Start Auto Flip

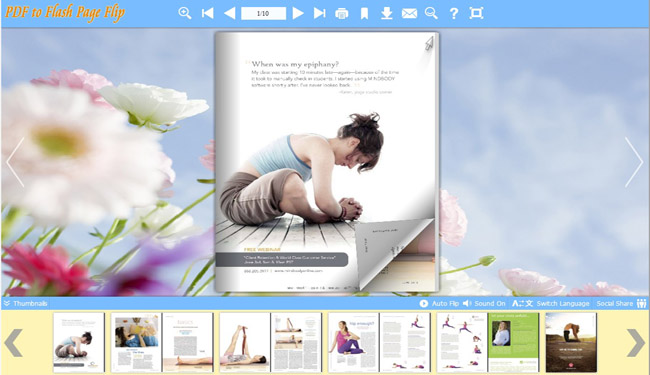pos(439,303)
